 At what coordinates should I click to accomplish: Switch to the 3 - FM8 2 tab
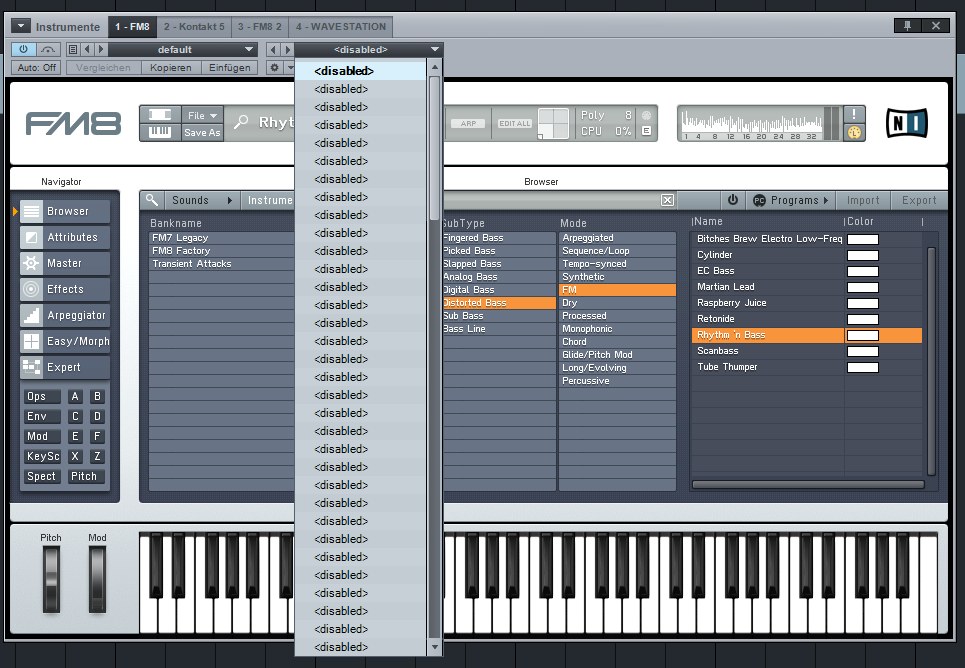[259, 26]
